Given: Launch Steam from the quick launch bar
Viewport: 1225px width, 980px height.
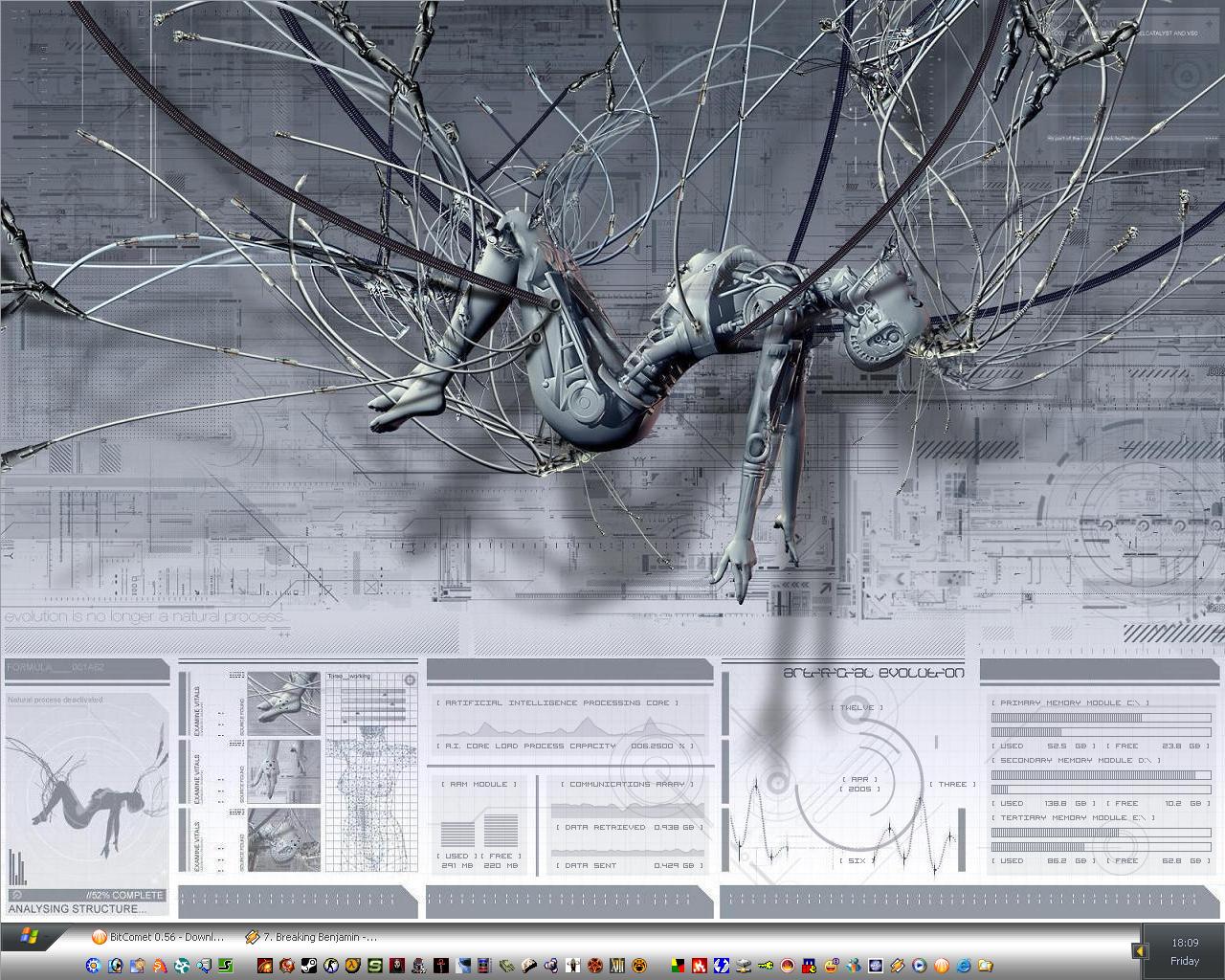Looking at the screenshot, I should point(309,966).
